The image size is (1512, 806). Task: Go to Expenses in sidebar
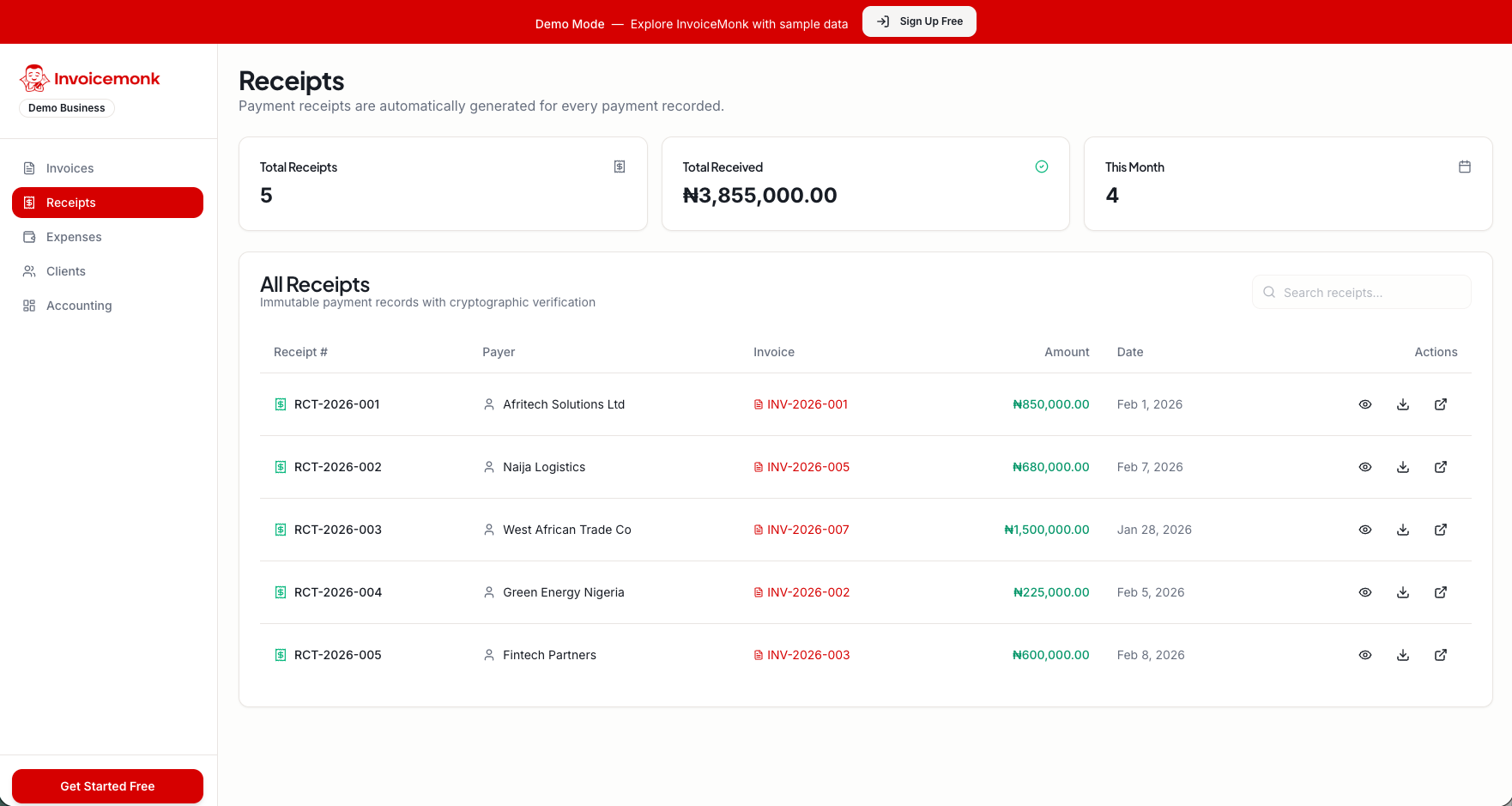click(107, 237)
